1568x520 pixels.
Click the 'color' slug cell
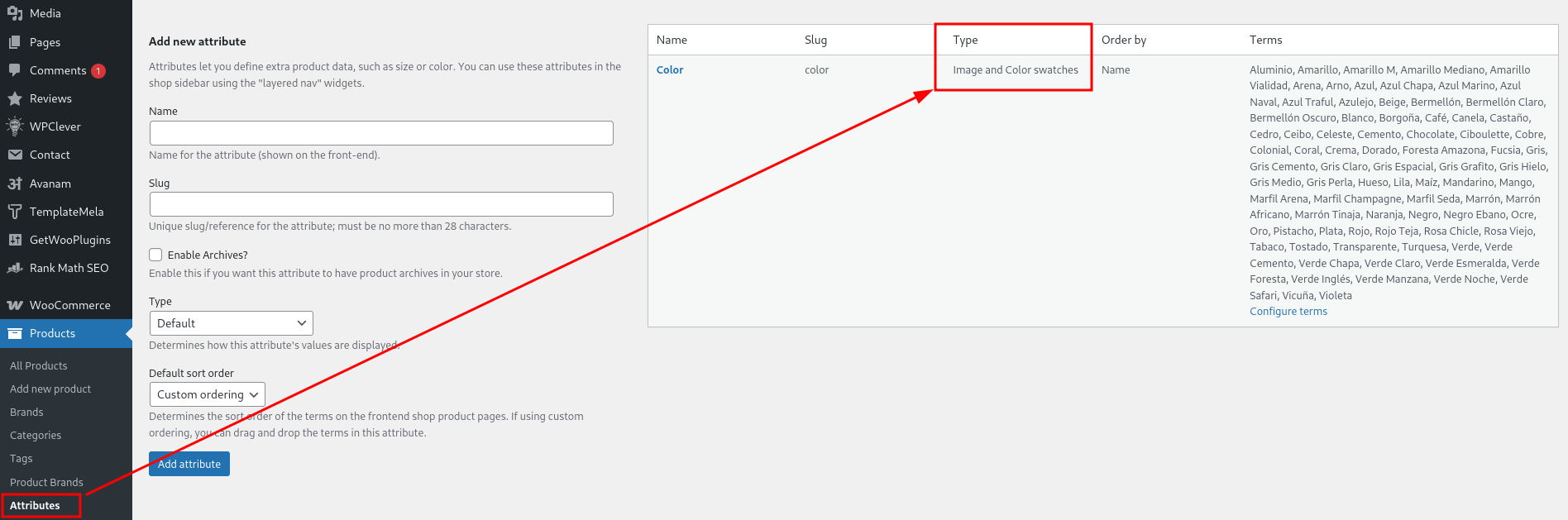click(816, 69)
